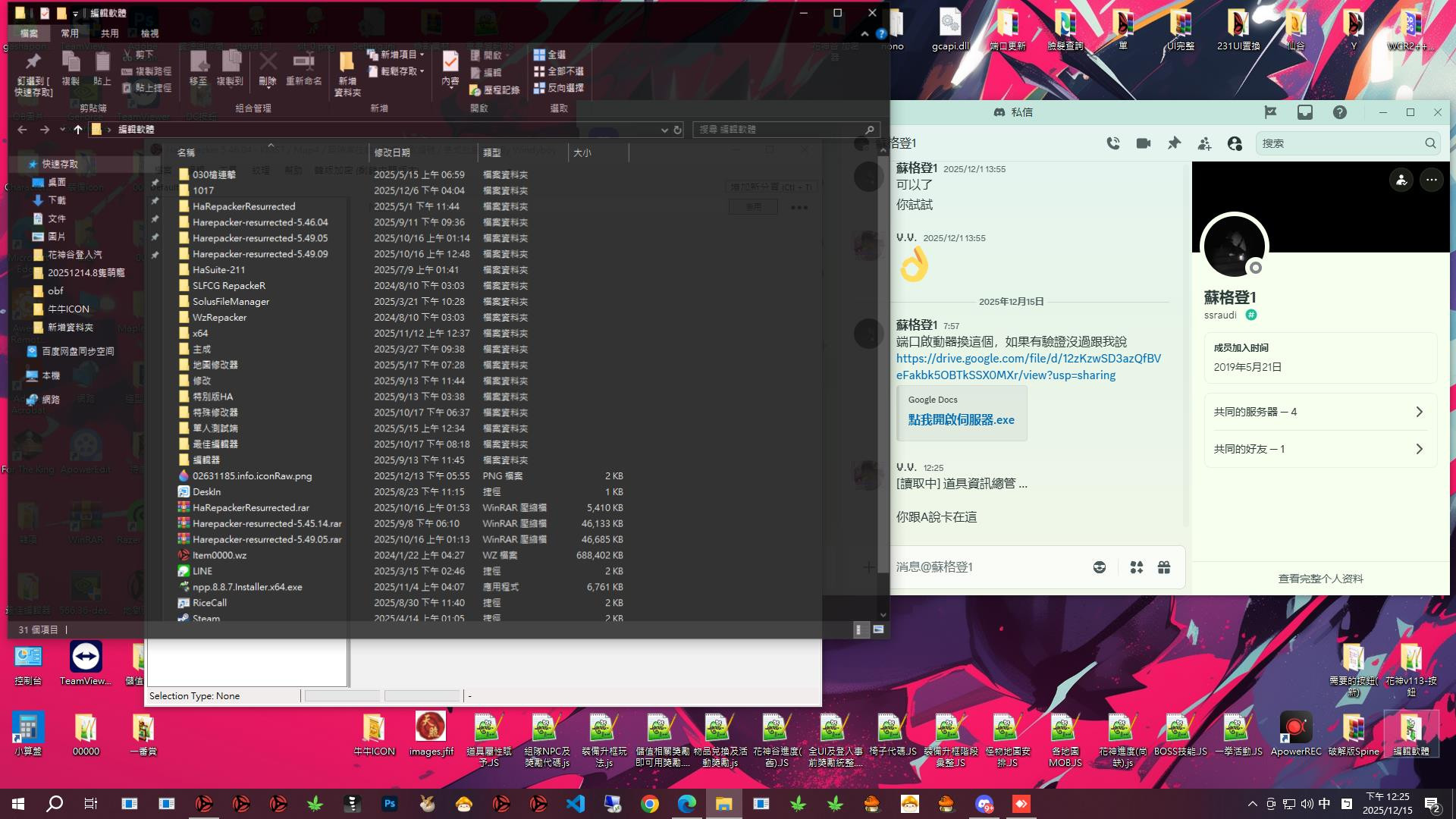Click 反向選擇 invert selection in ribbon
1456x819 pixels.
(x=559, y=88)
